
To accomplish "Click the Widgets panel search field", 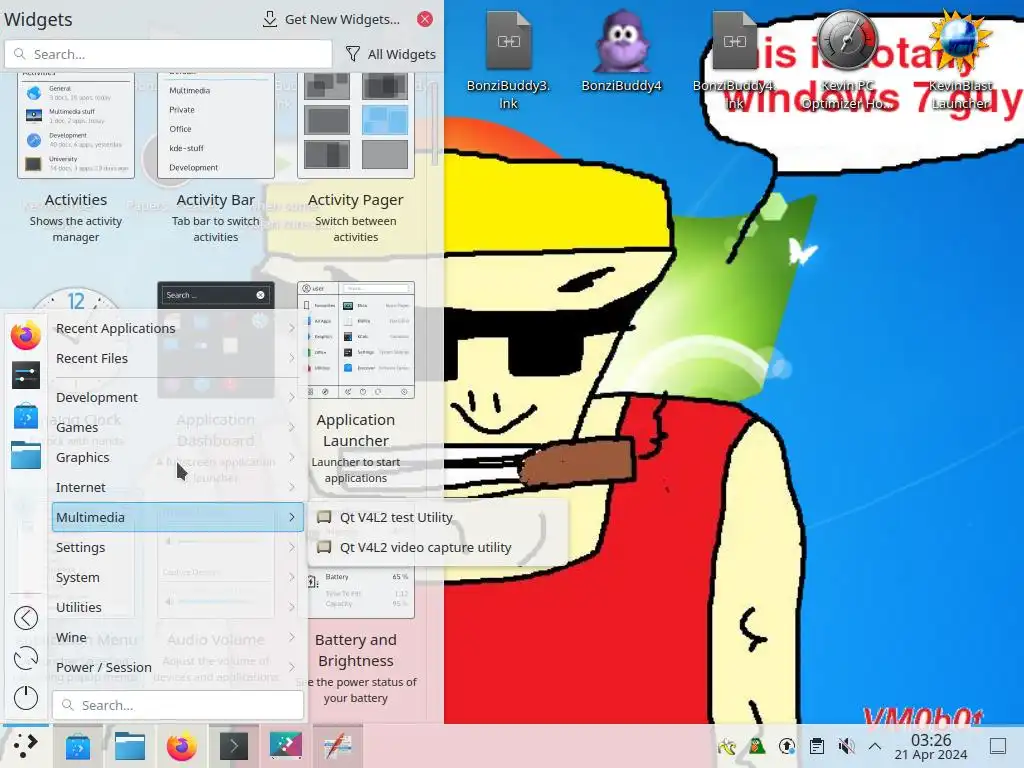I will [x=168, y=54].
